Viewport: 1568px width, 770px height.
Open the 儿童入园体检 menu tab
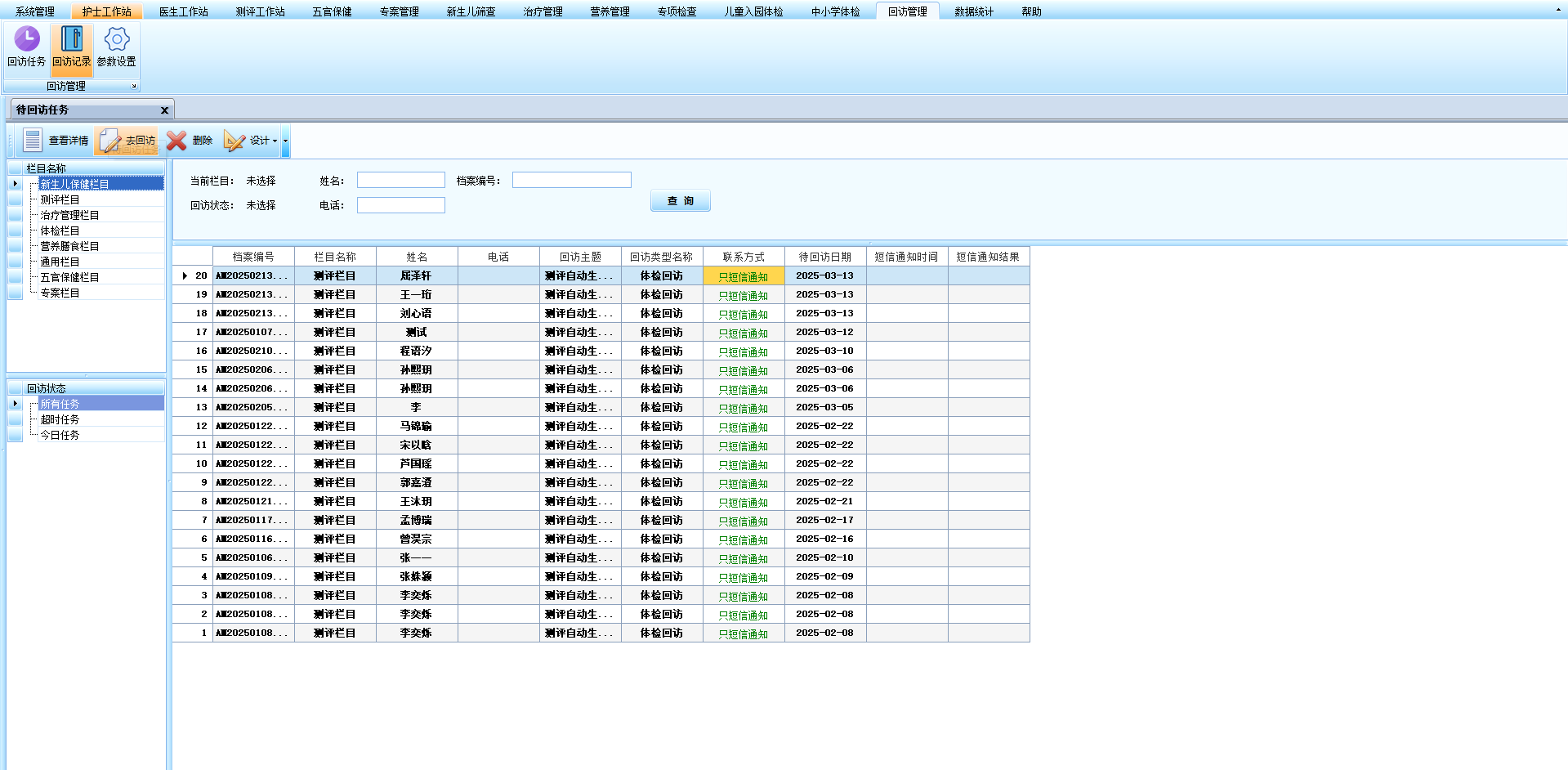coord(754,11)
